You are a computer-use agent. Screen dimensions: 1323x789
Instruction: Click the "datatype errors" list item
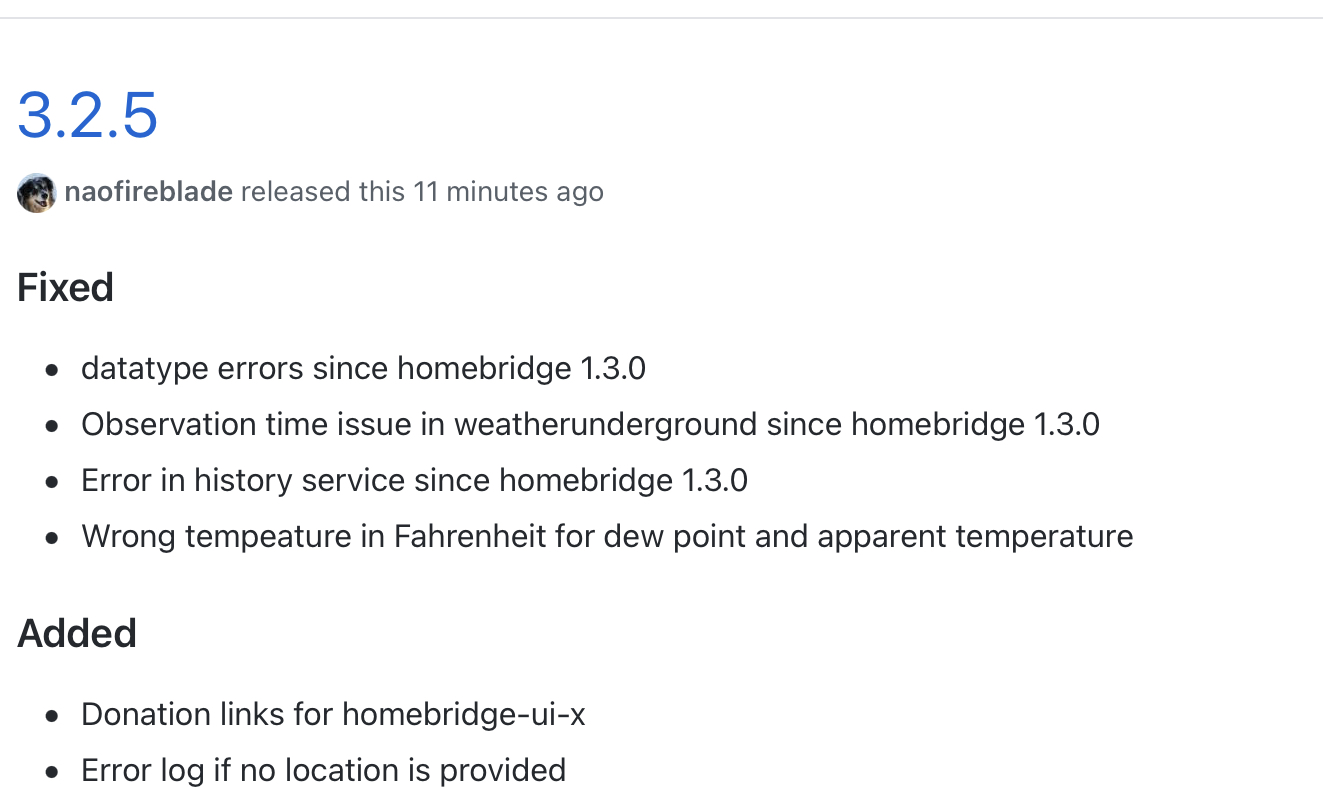(x=363, y=369)
